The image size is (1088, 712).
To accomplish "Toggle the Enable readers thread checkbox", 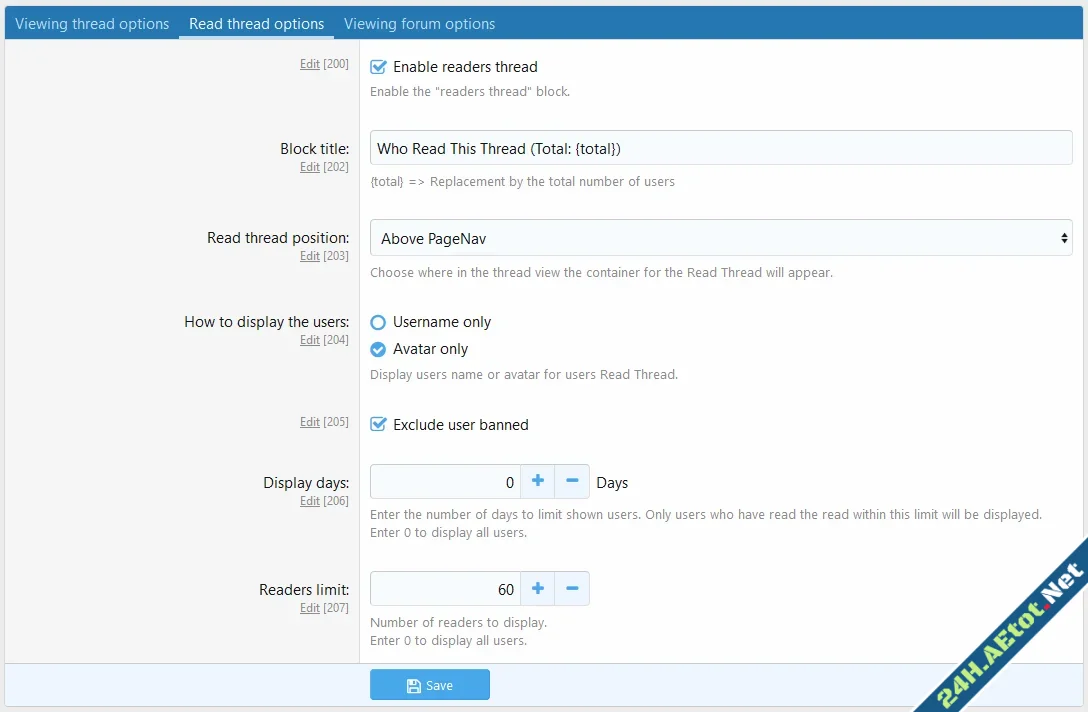I will click(378, 67).
